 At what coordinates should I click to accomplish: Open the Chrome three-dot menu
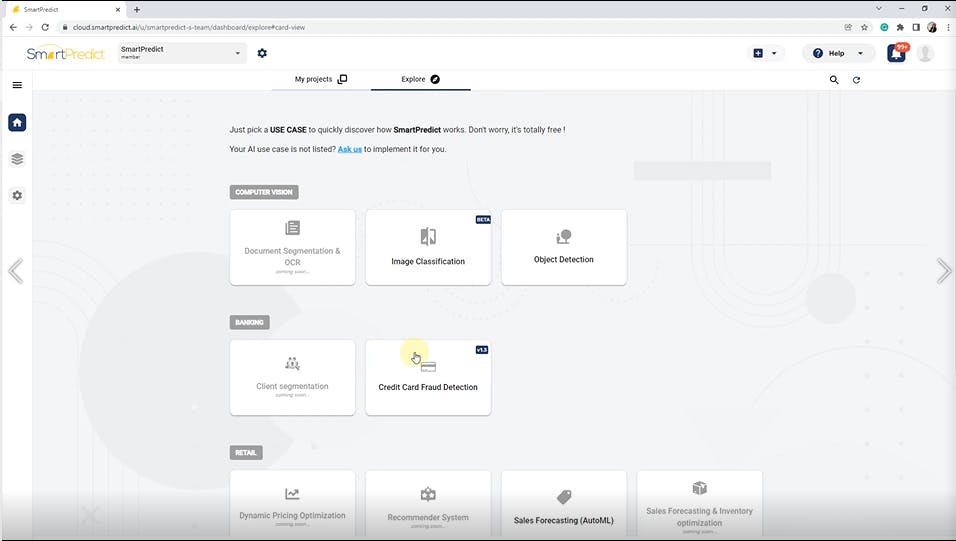coord(948,27)
